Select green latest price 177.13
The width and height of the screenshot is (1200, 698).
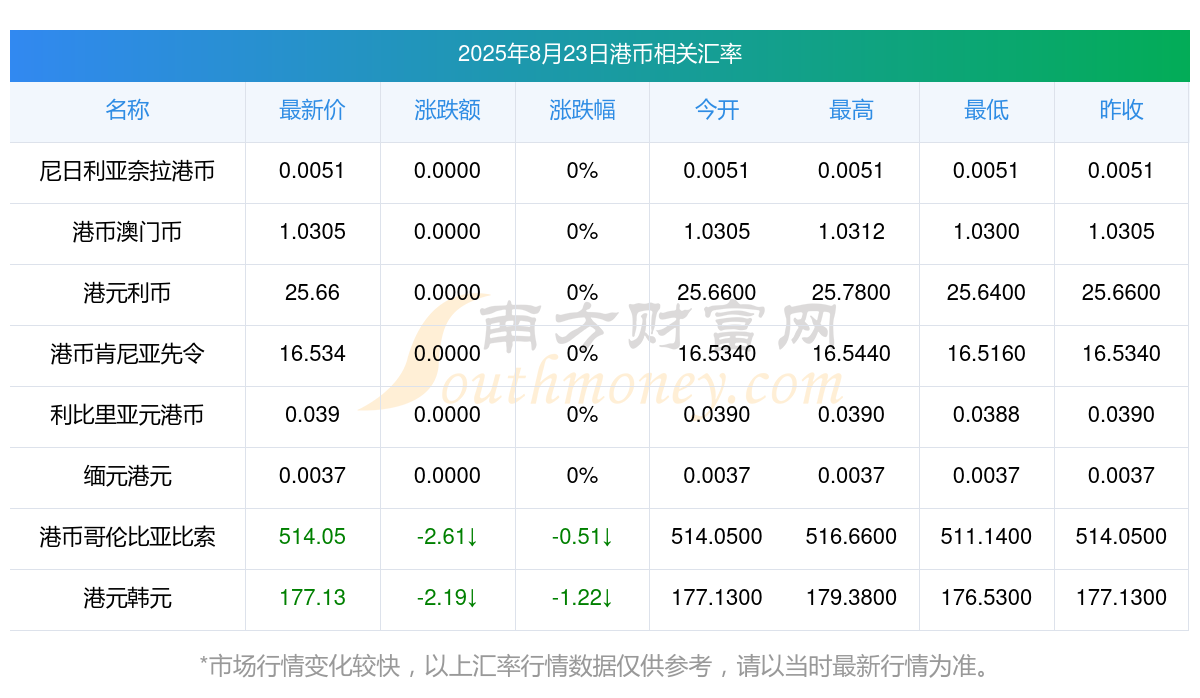[312, 598]
